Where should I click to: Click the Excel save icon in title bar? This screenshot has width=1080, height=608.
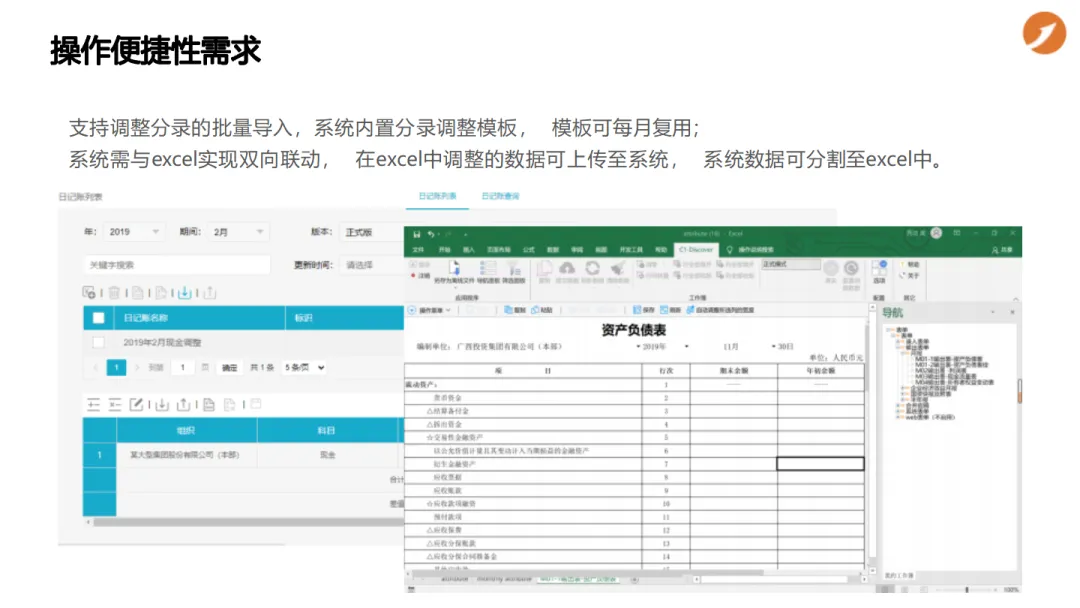[x=416, y=234]
